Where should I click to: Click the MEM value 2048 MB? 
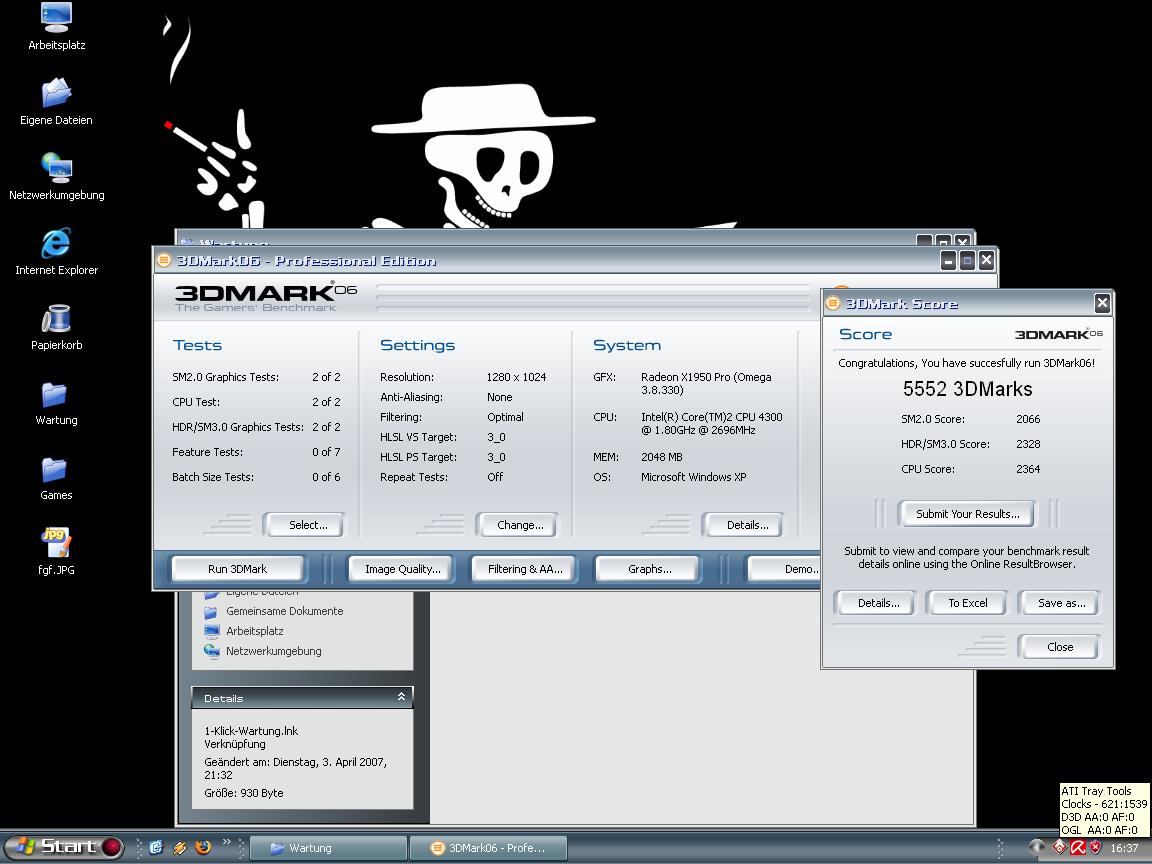[661, 457]
